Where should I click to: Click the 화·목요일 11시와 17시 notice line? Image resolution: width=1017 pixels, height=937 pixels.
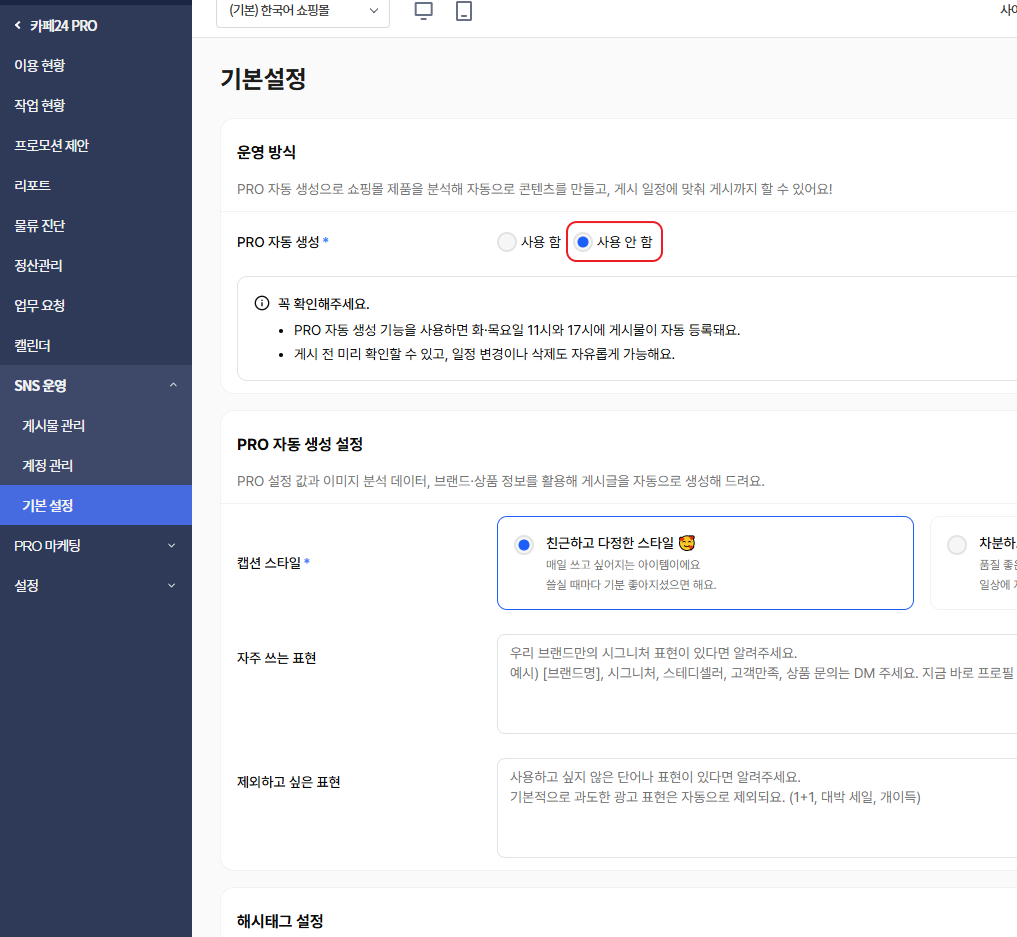click(517, 330)
